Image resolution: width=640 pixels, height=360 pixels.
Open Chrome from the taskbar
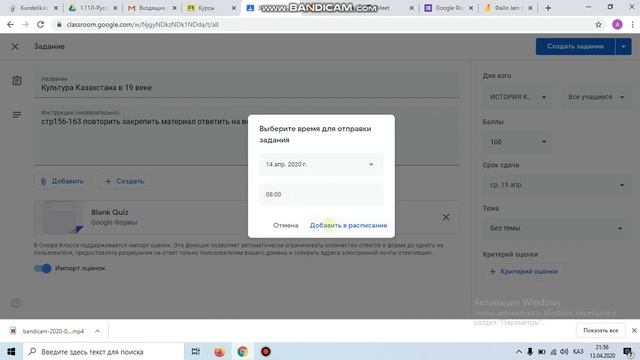(x=242, y=351)
